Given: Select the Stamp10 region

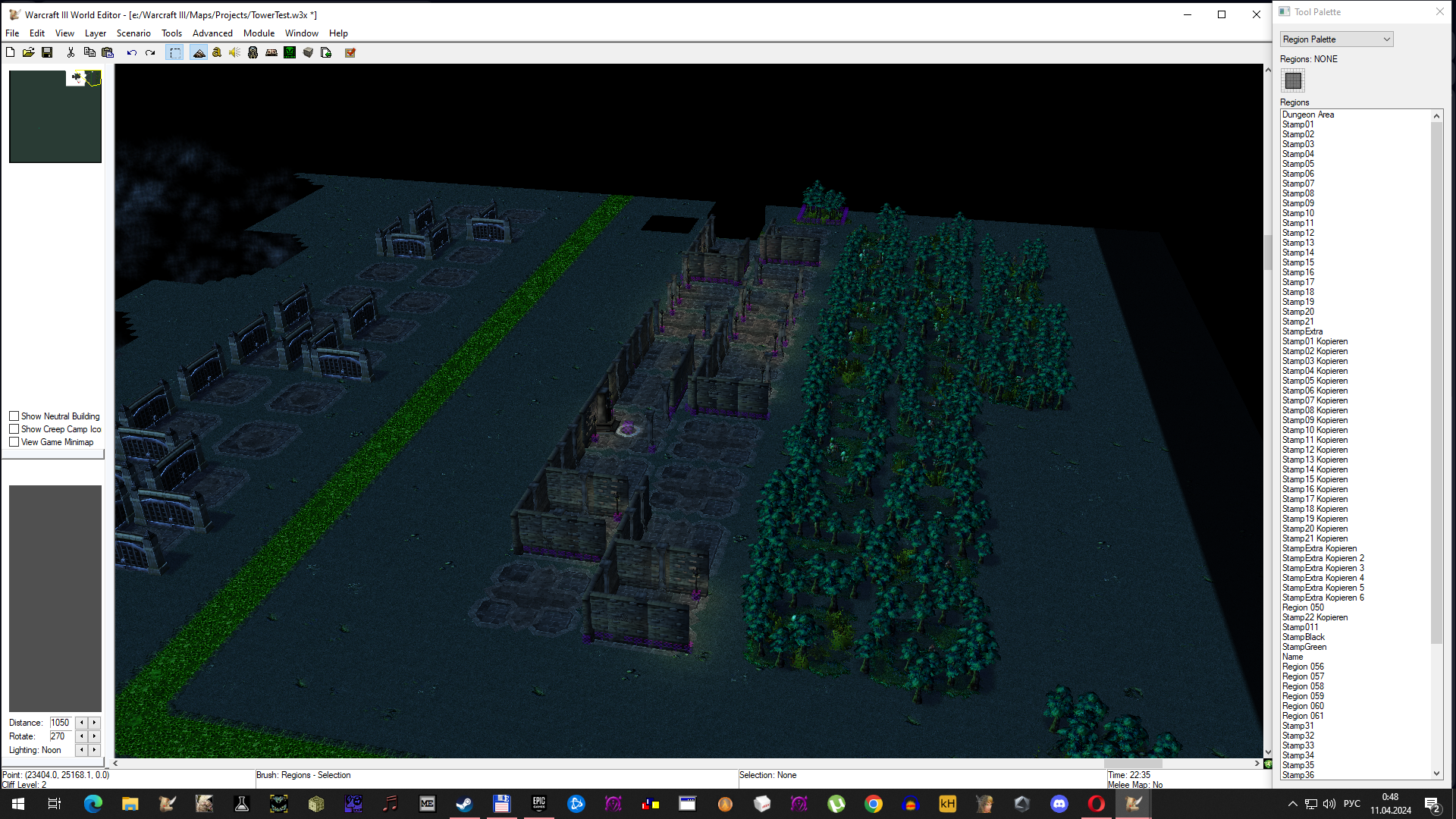Looking at the screenshot, I should click(x=1298, y=213).
